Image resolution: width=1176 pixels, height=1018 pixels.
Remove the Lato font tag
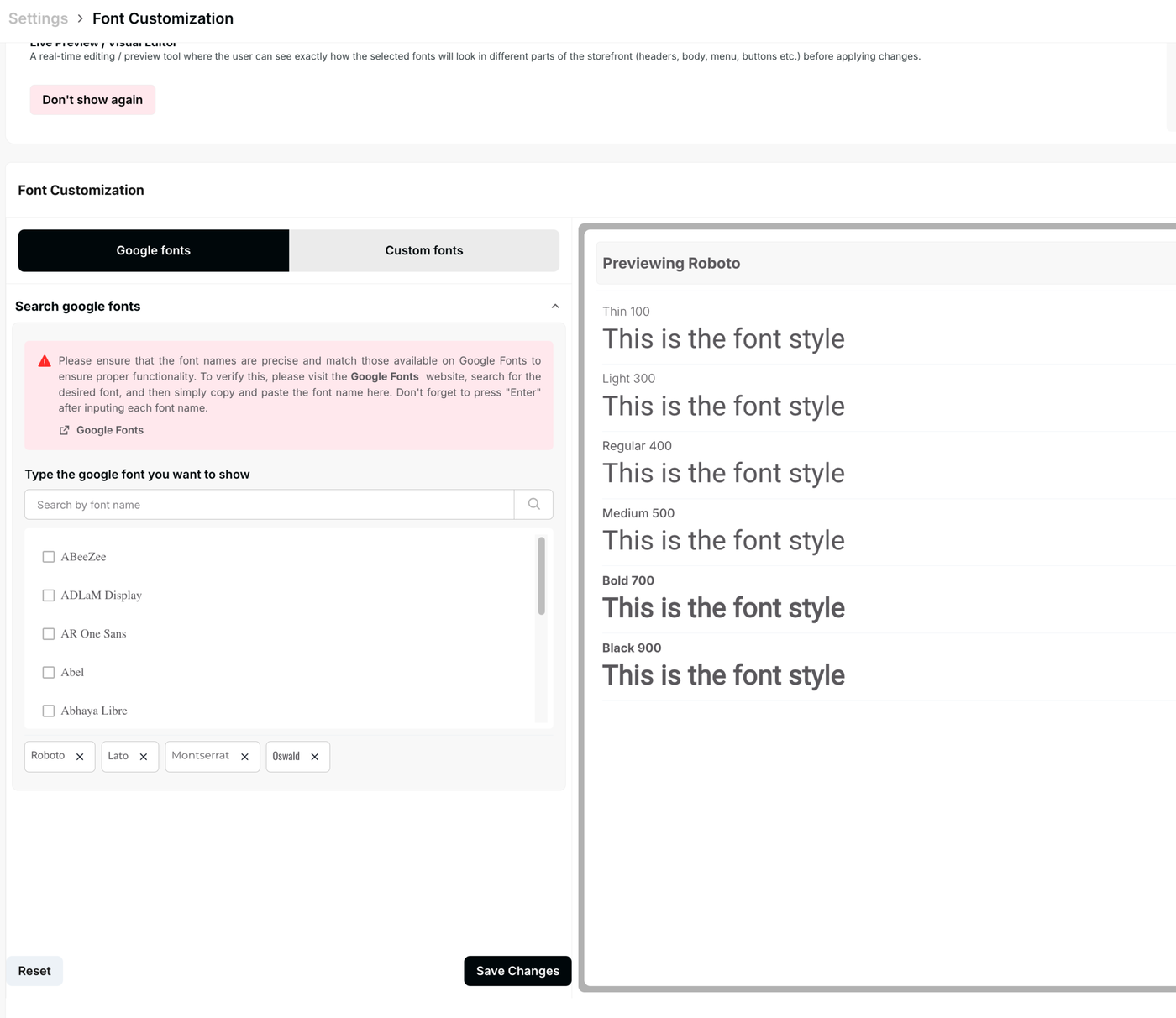(144, 757)
